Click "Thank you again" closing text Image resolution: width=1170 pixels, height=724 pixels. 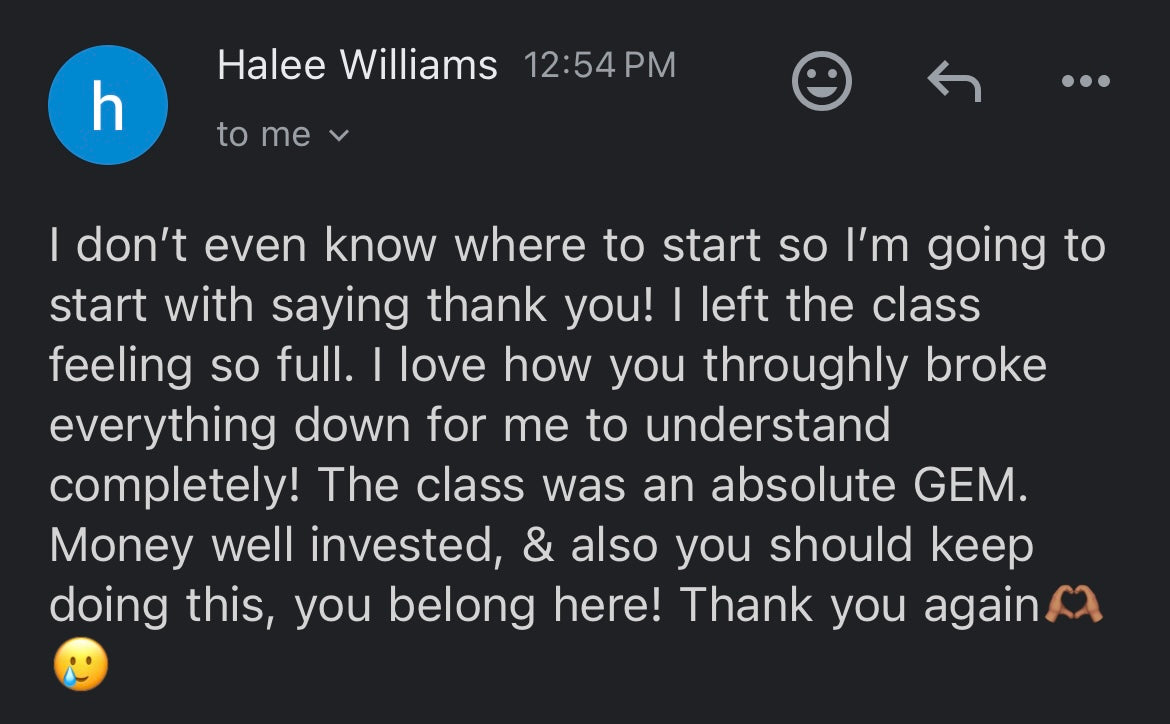[860, 606]
